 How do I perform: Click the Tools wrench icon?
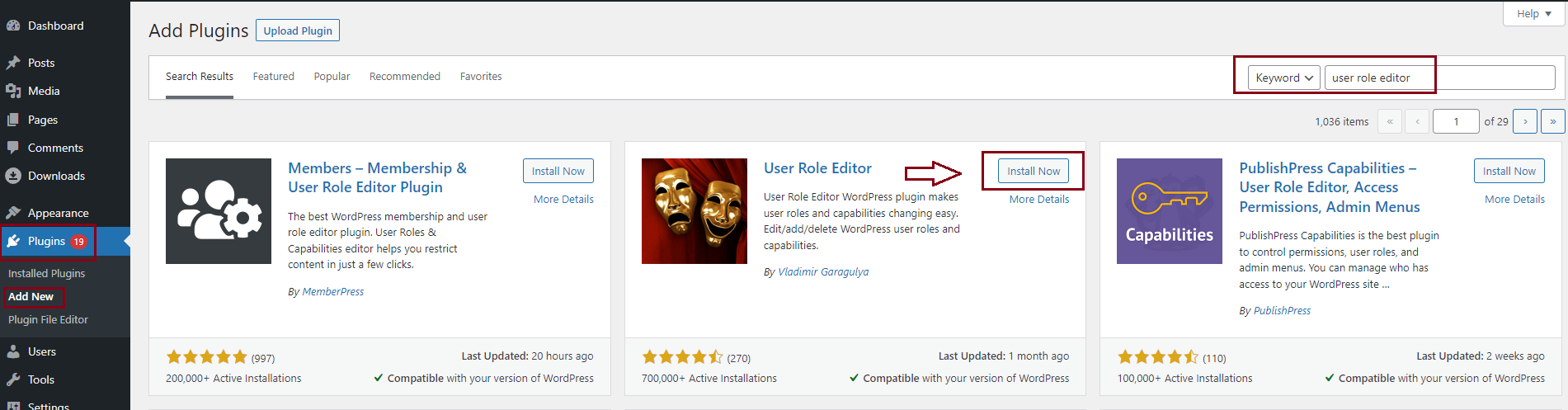click(x=13, y=379)
